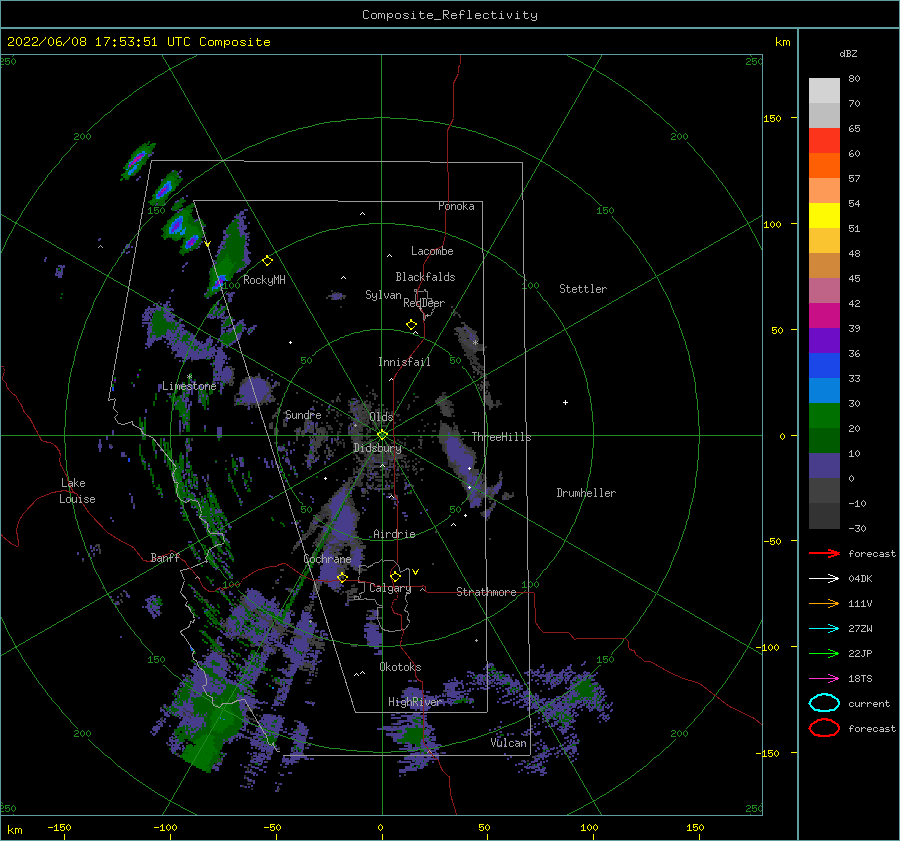Click the orange 111V arrow in legend

824,603
